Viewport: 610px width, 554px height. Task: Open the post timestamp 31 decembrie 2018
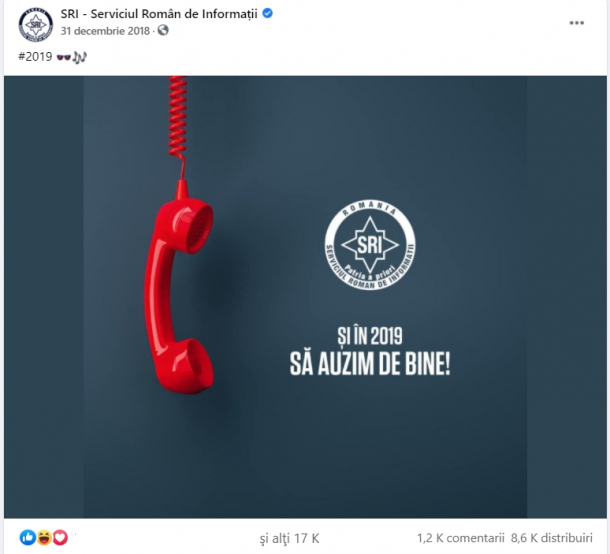[x=105, y=31]
